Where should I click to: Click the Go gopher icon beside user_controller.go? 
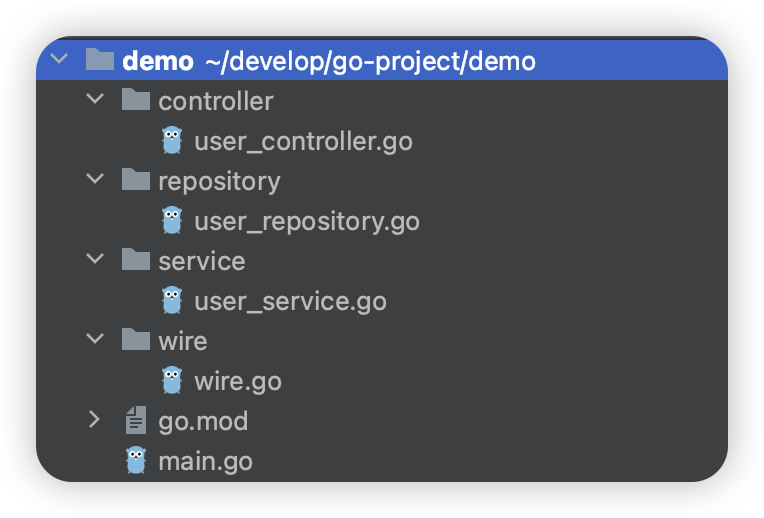pos(172,141)
